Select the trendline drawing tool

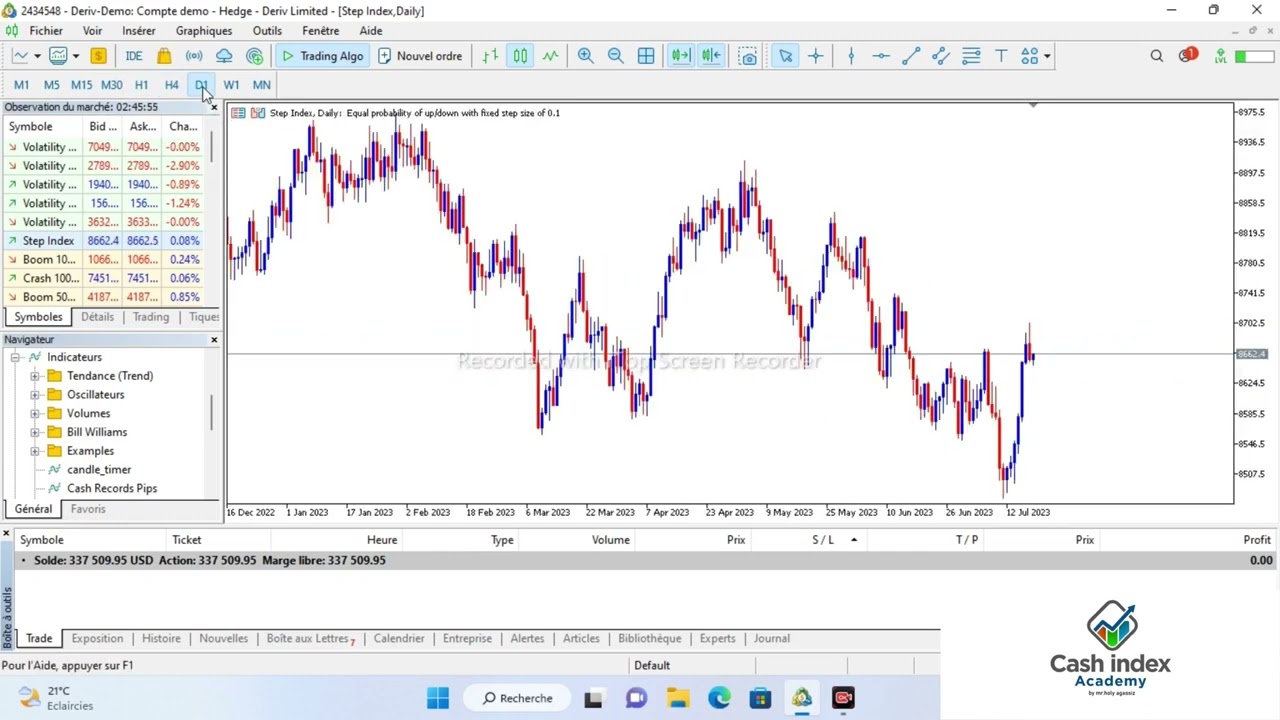[911, 56]
